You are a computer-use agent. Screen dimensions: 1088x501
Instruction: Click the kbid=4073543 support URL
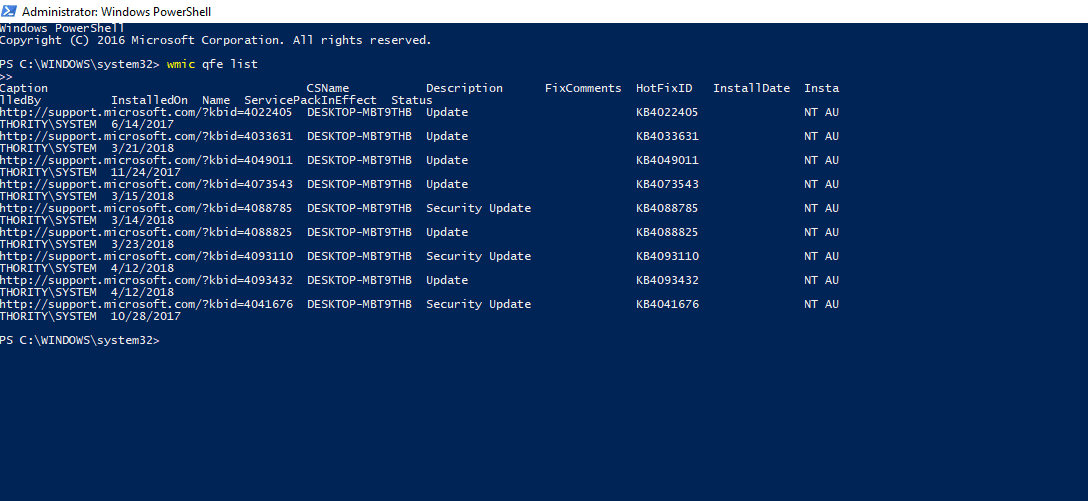tap(146, 184)
